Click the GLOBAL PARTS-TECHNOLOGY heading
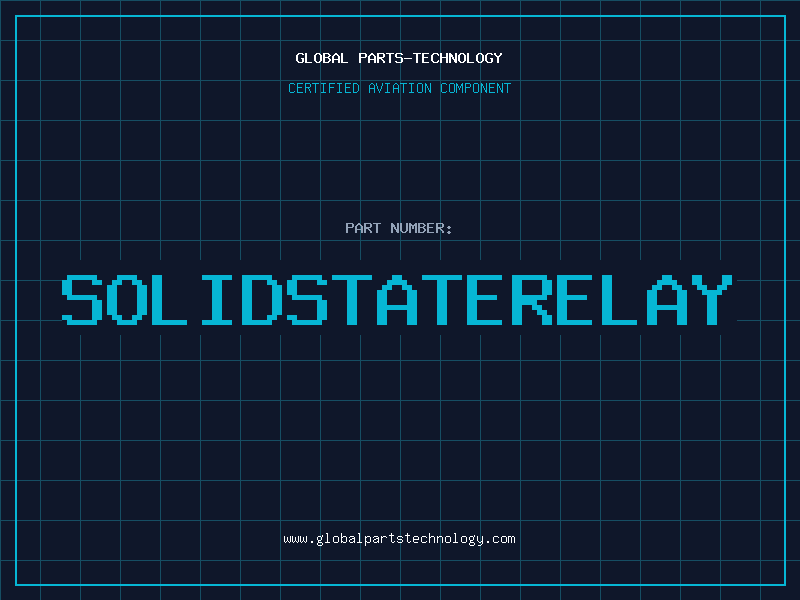 point(399,58)
